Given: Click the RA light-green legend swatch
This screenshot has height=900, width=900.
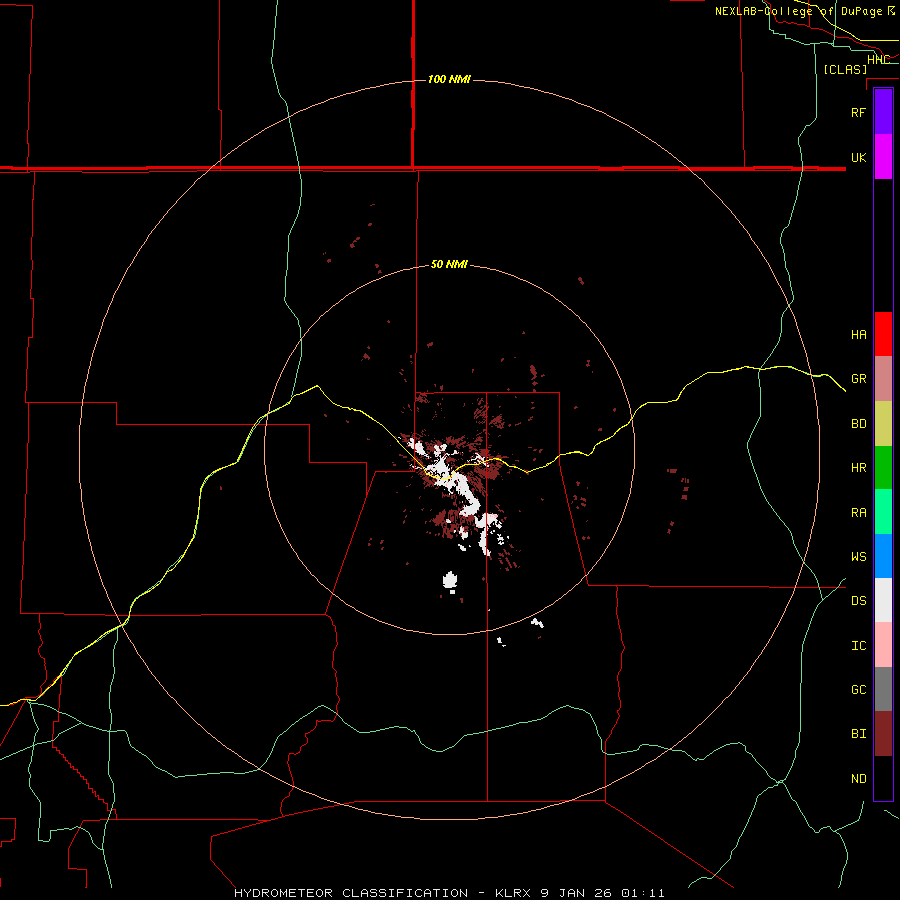Looking at the screenshot, I should pos(883,512).
